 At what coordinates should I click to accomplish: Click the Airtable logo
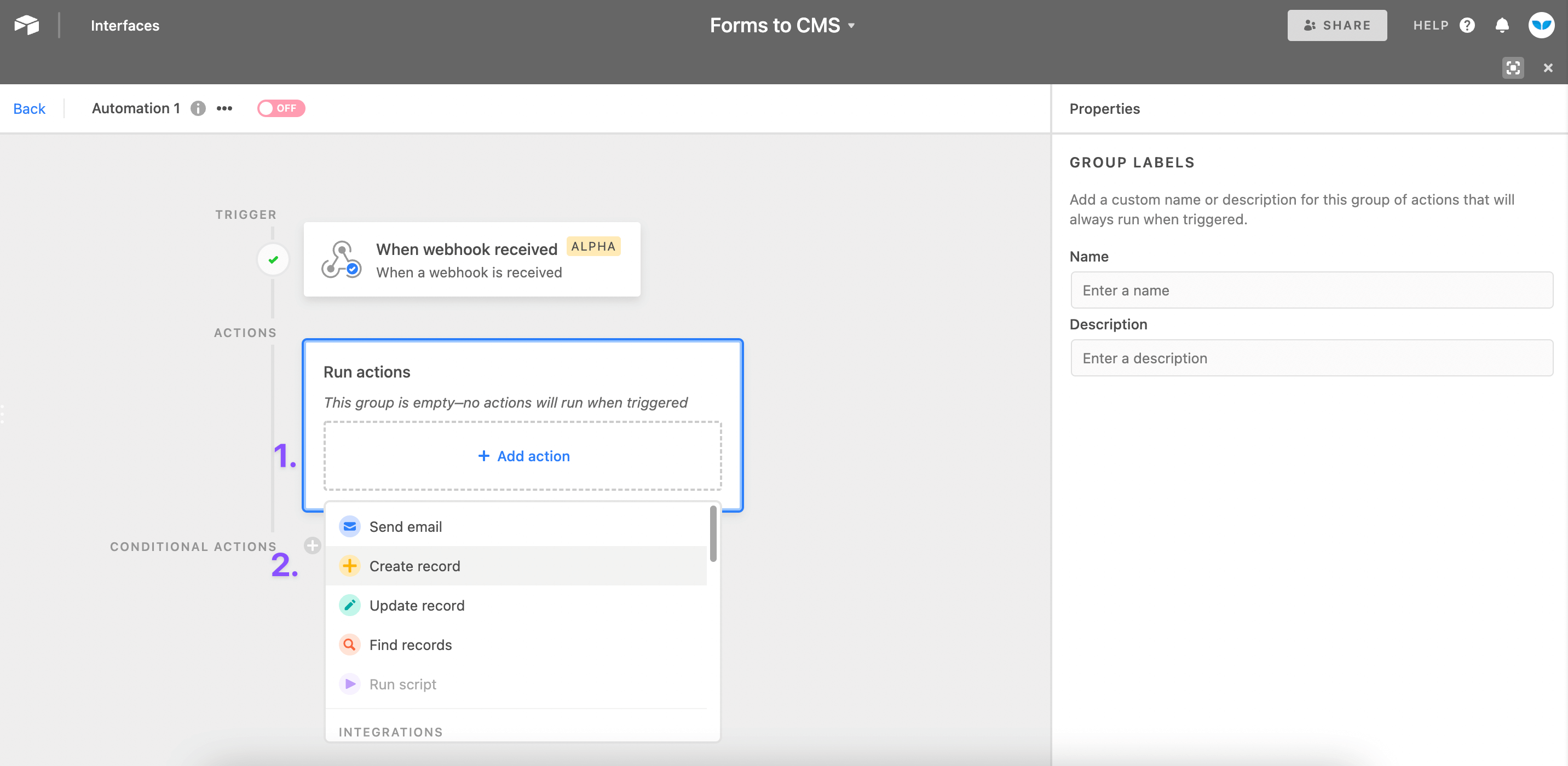27,24
